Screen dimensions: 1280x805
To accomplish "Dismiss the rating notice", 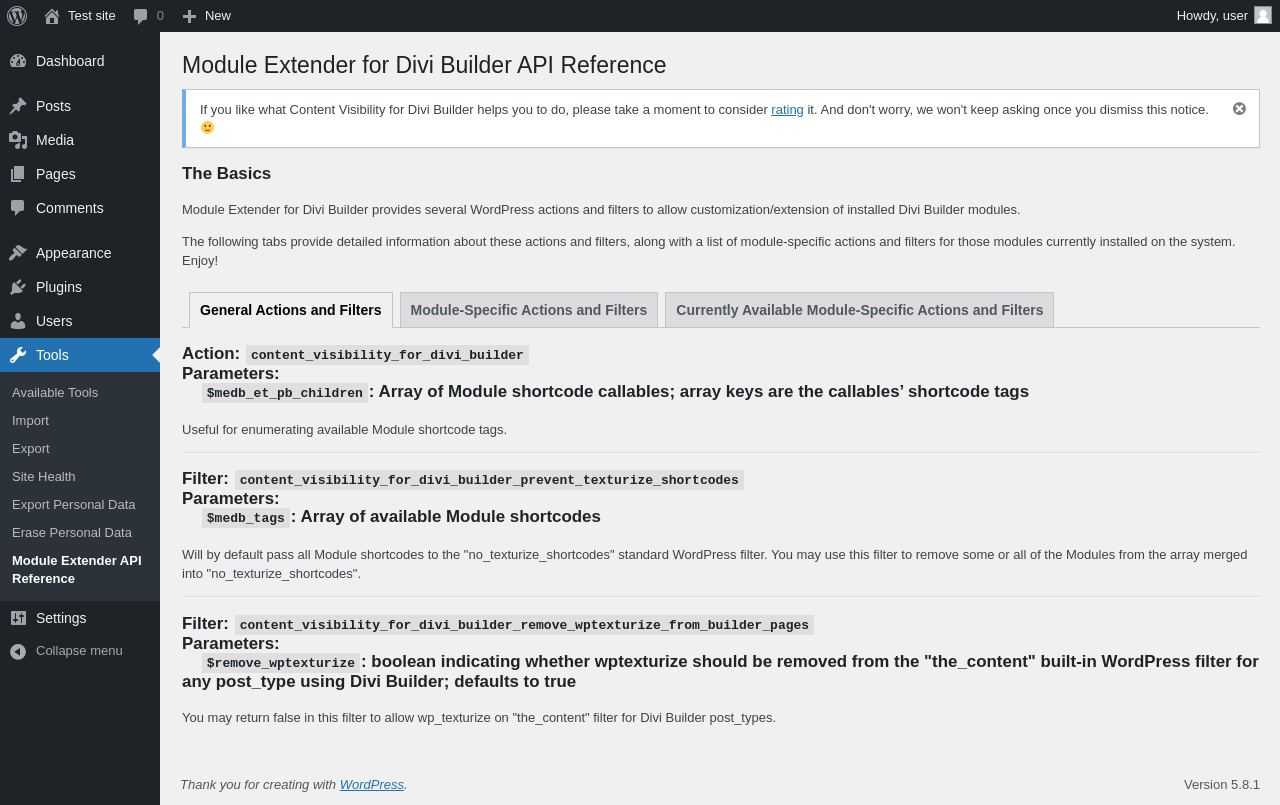I will pyautogui.click(x=1239, y=109).
